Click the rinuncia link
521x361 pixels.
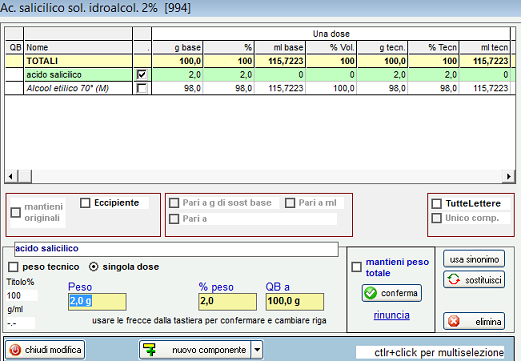click(392, 315)
